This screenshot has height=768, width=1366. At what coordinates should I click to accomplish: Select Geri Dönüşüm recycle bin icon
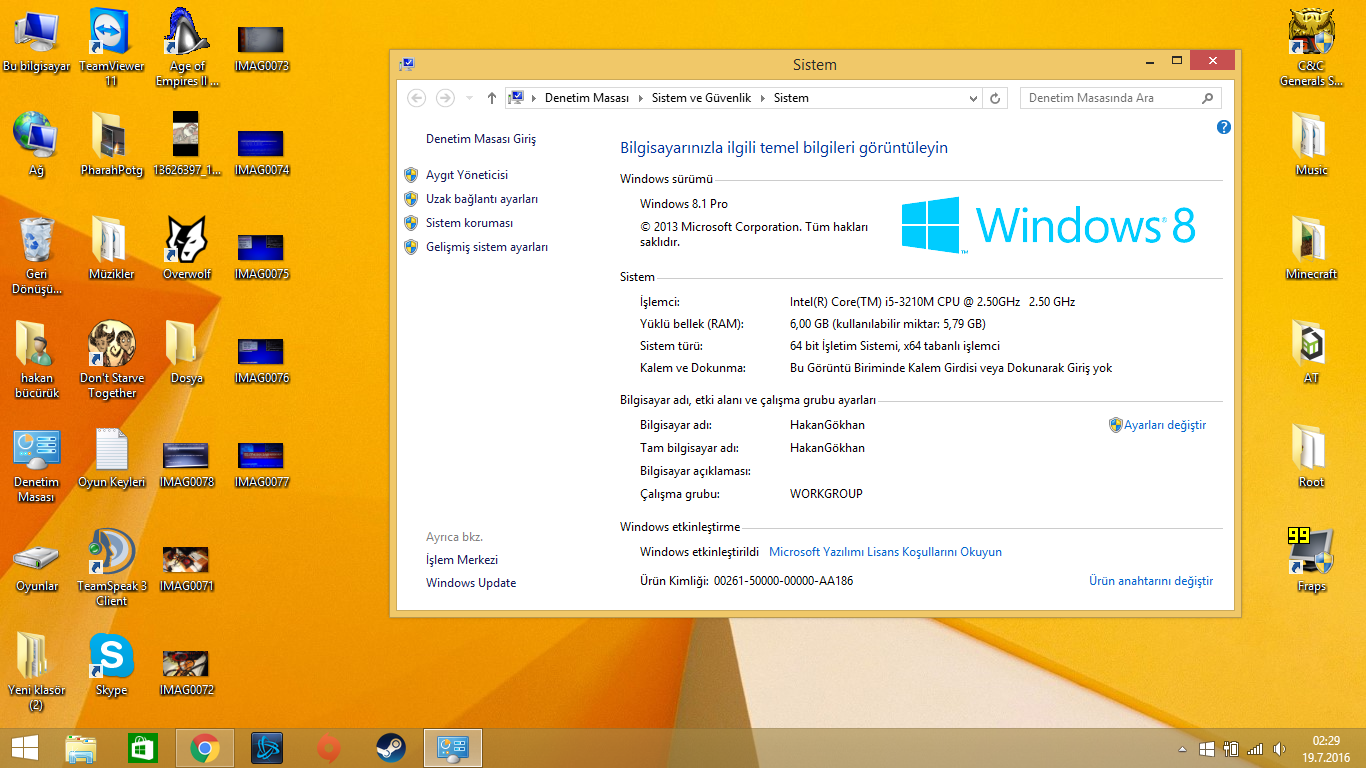(x=37, y=256)
